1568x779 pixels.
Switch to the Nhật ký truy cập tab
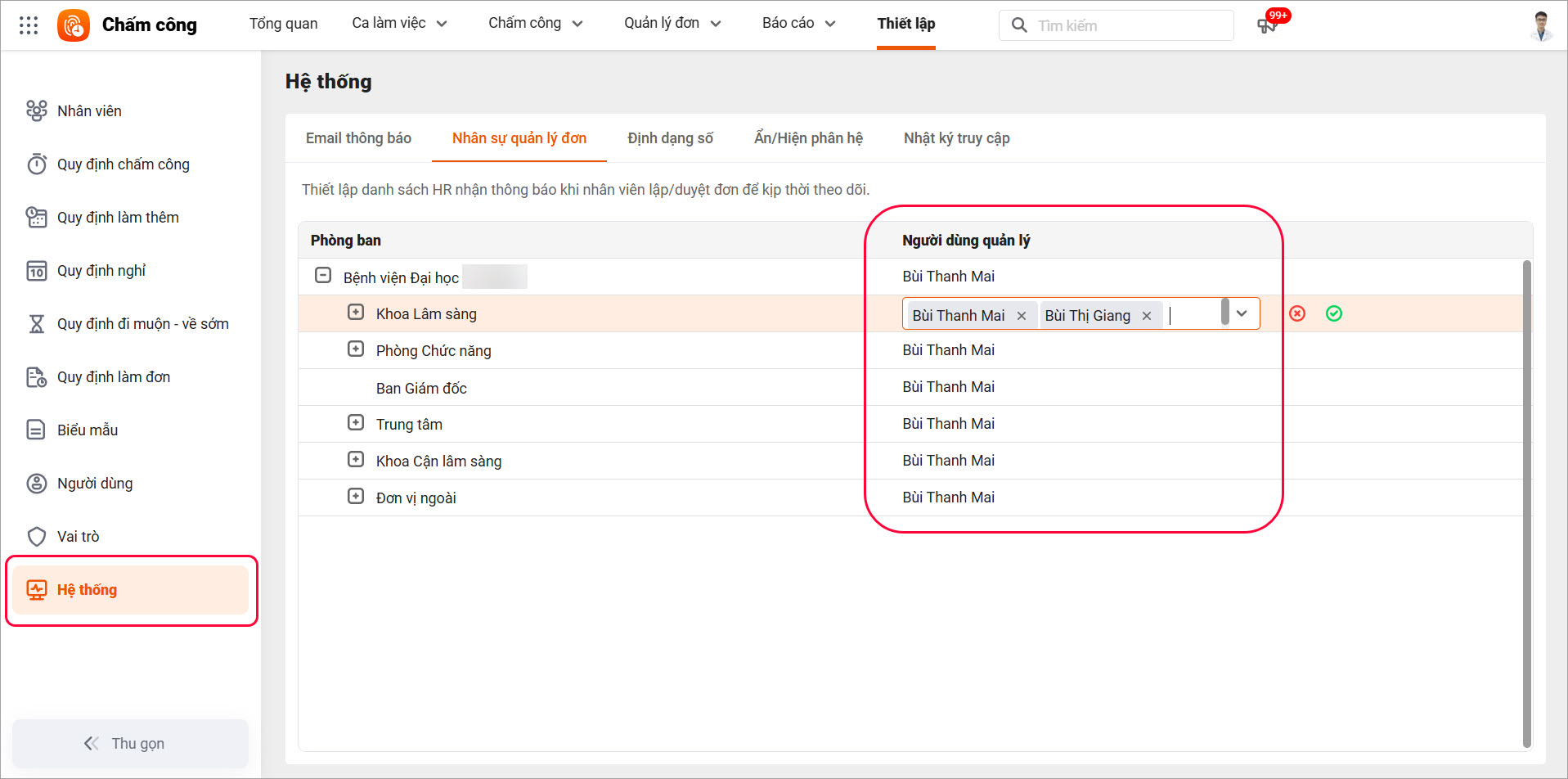coord(956,138)
